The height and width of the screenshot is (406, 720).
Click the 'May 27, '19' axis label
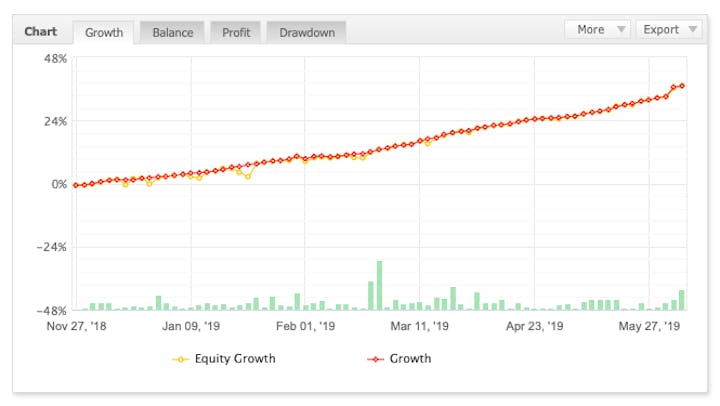(649, 326)
